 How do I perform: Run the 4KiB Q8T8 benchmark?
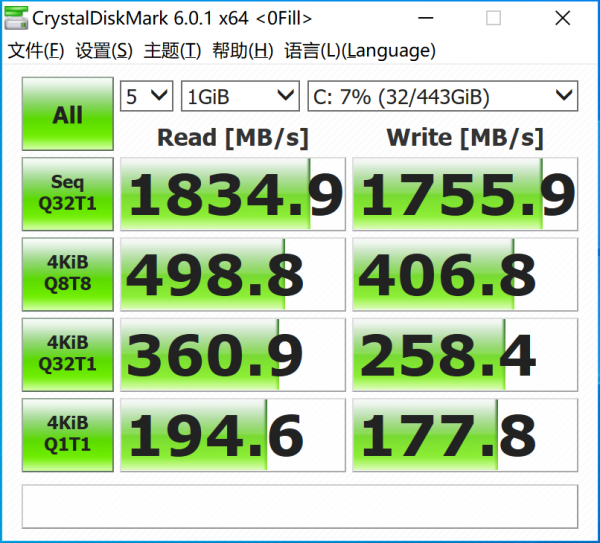(x=67, y=274)
